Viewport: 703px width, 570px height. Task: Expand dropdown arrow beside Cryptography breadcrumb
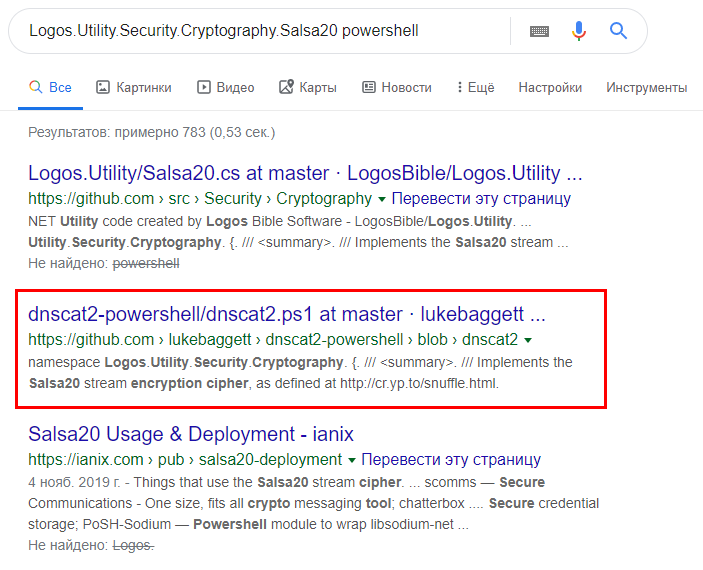[x=382, y=199]
